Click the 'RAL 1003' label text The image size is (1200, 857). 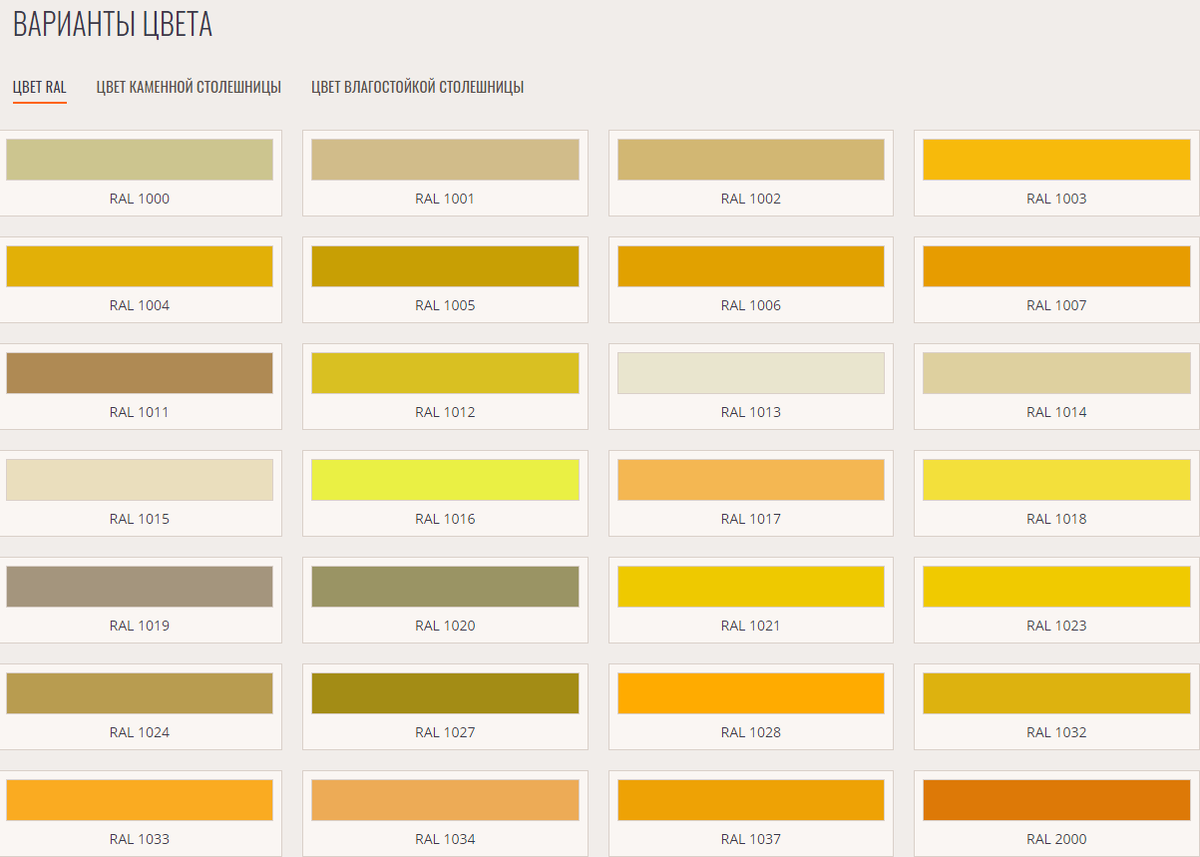pyautogui.click(x=1057, y=199)
